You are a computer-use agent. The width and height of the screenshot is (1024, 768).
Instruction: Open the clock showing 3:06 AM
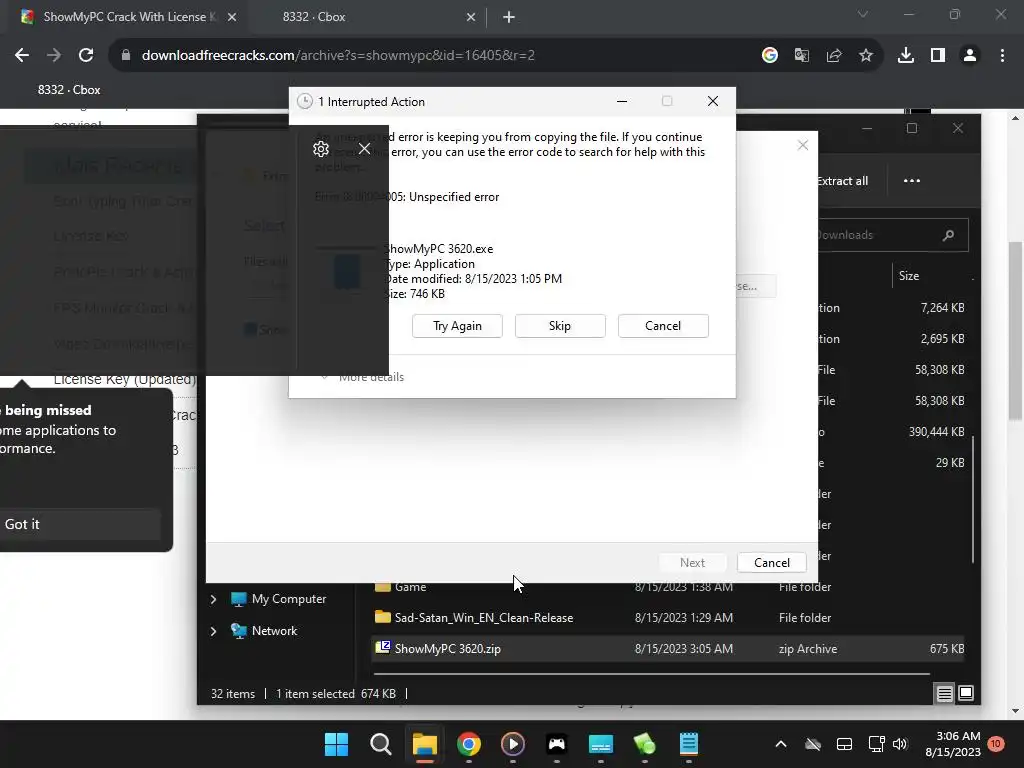pyautogui.click(x=952, y=744)
